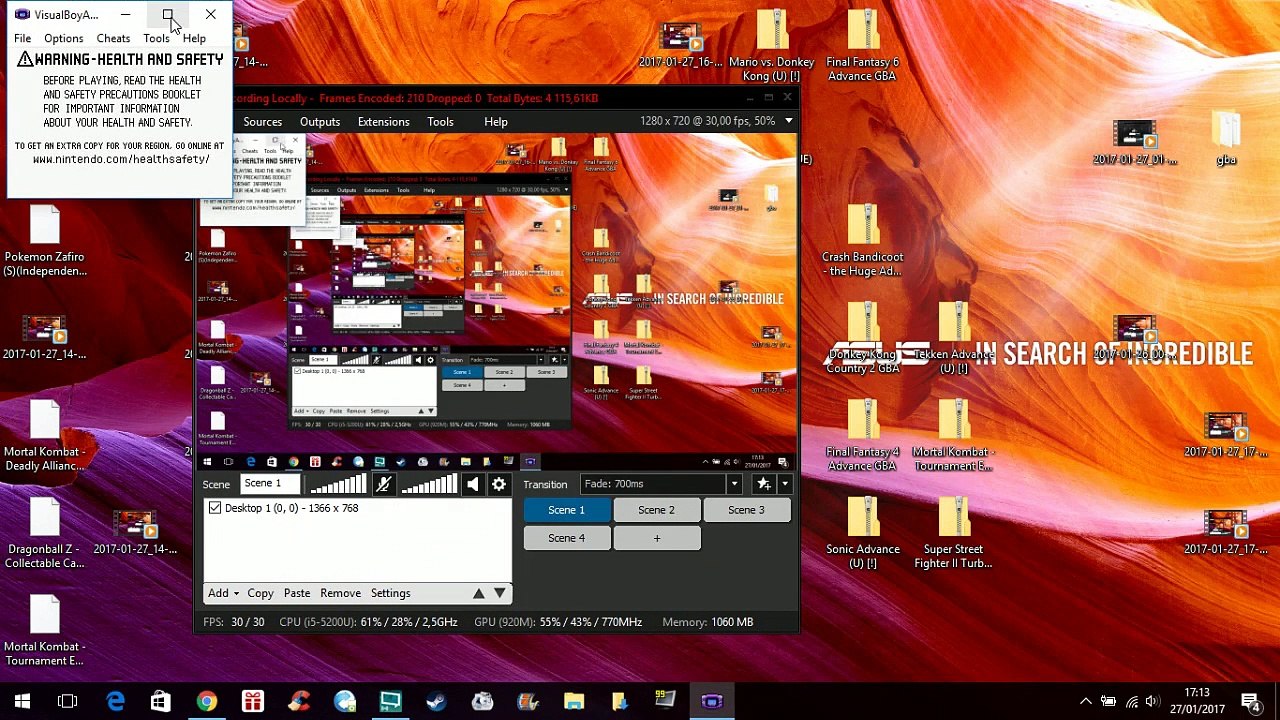
Task: Move source down with the down arrow
Action: pyautogui.click(x=500, y=593)
